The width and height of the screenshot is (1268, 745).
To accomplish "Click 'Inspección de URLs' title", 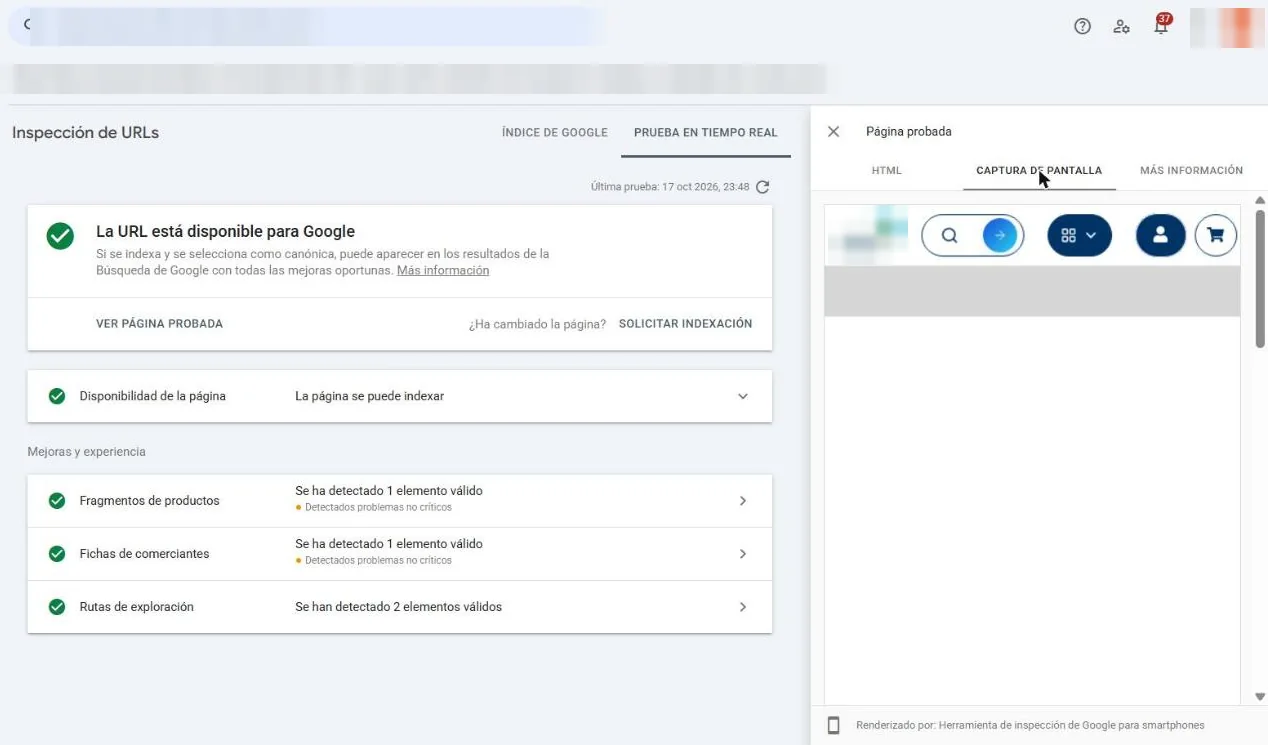I will point(85,132).
